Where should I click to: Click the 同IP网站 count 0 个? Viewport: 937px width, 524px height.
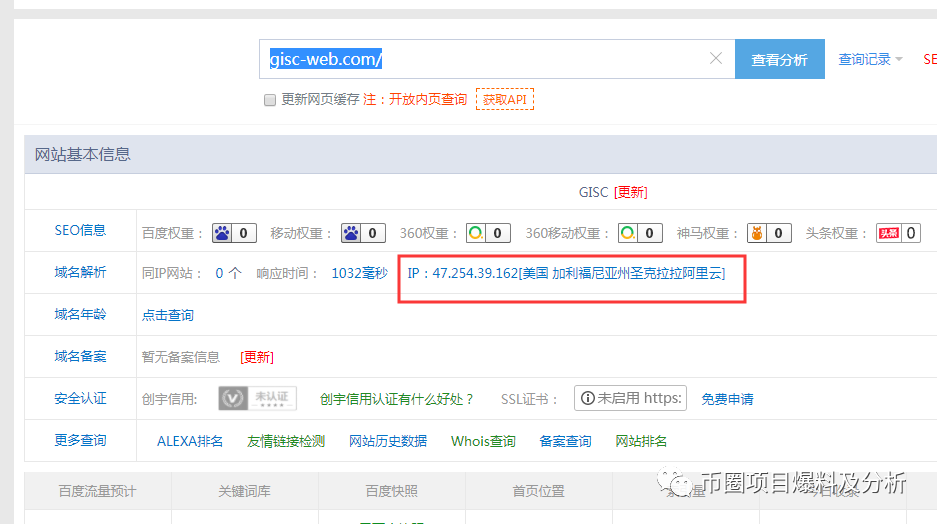[228, 273]
